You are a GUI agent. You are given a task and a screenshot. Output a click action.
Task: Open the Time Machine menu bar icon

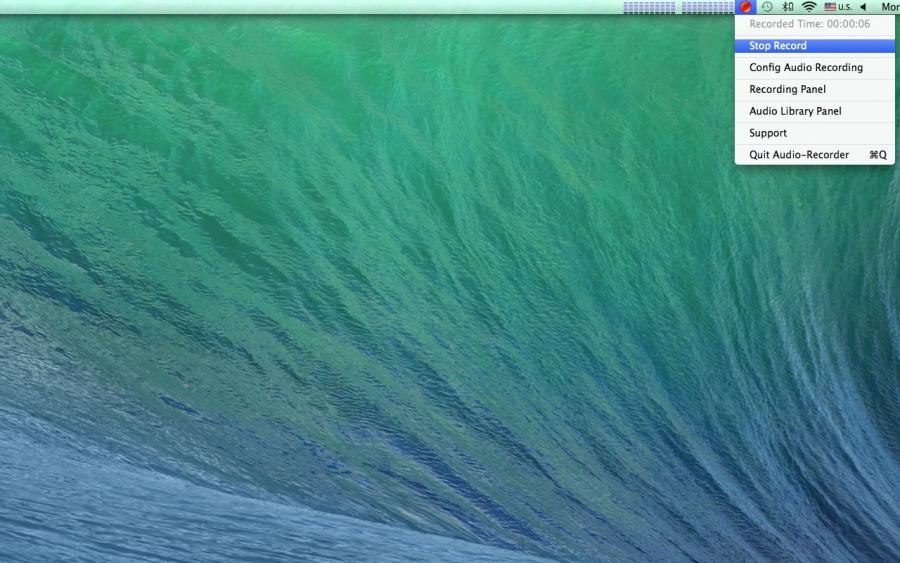767,7
